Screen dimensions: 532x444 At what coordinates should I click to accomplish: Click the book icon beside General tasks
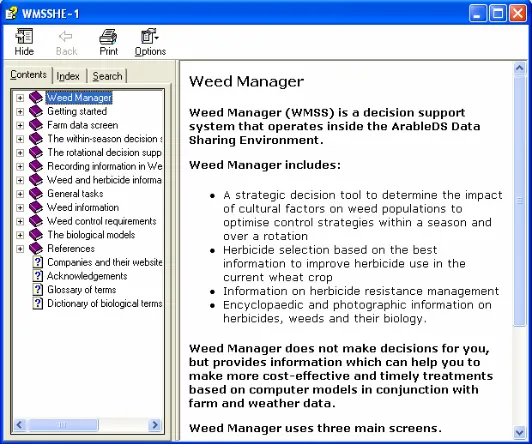pyautogui.click(x=36, y=194)
